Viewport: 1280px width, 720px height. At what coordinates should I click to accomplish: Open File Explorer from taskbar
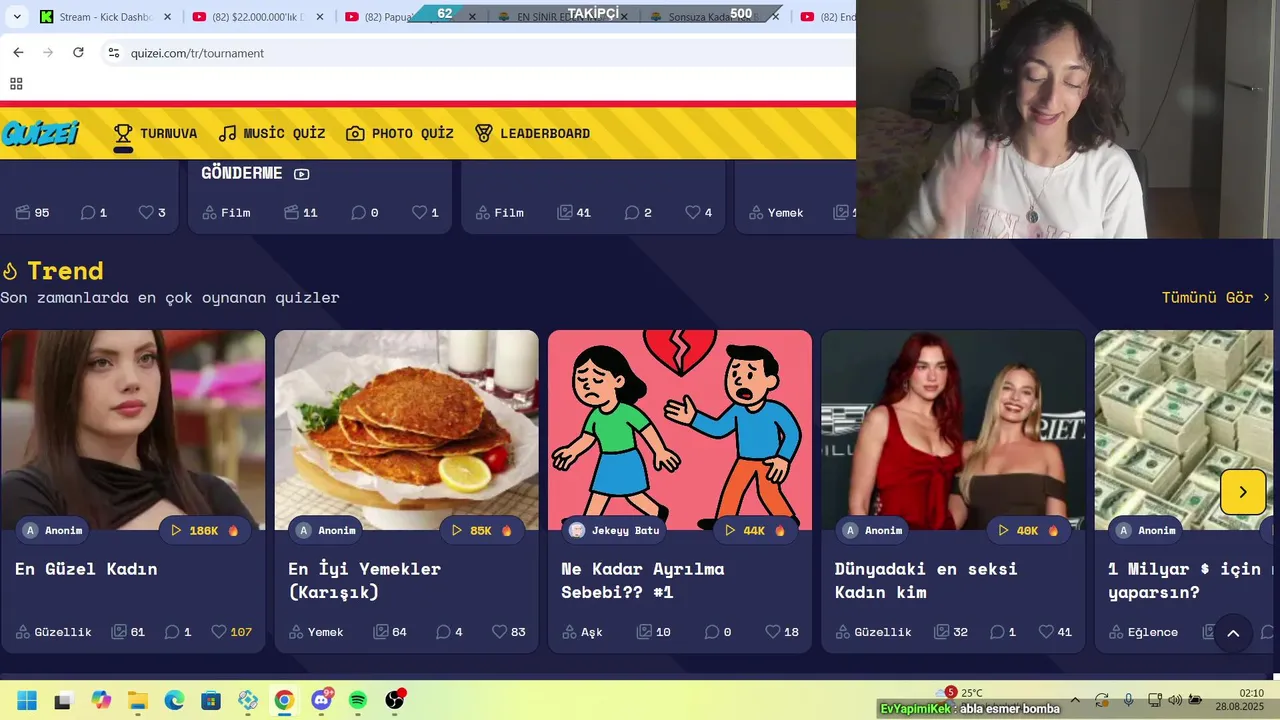tap(137, 700)
